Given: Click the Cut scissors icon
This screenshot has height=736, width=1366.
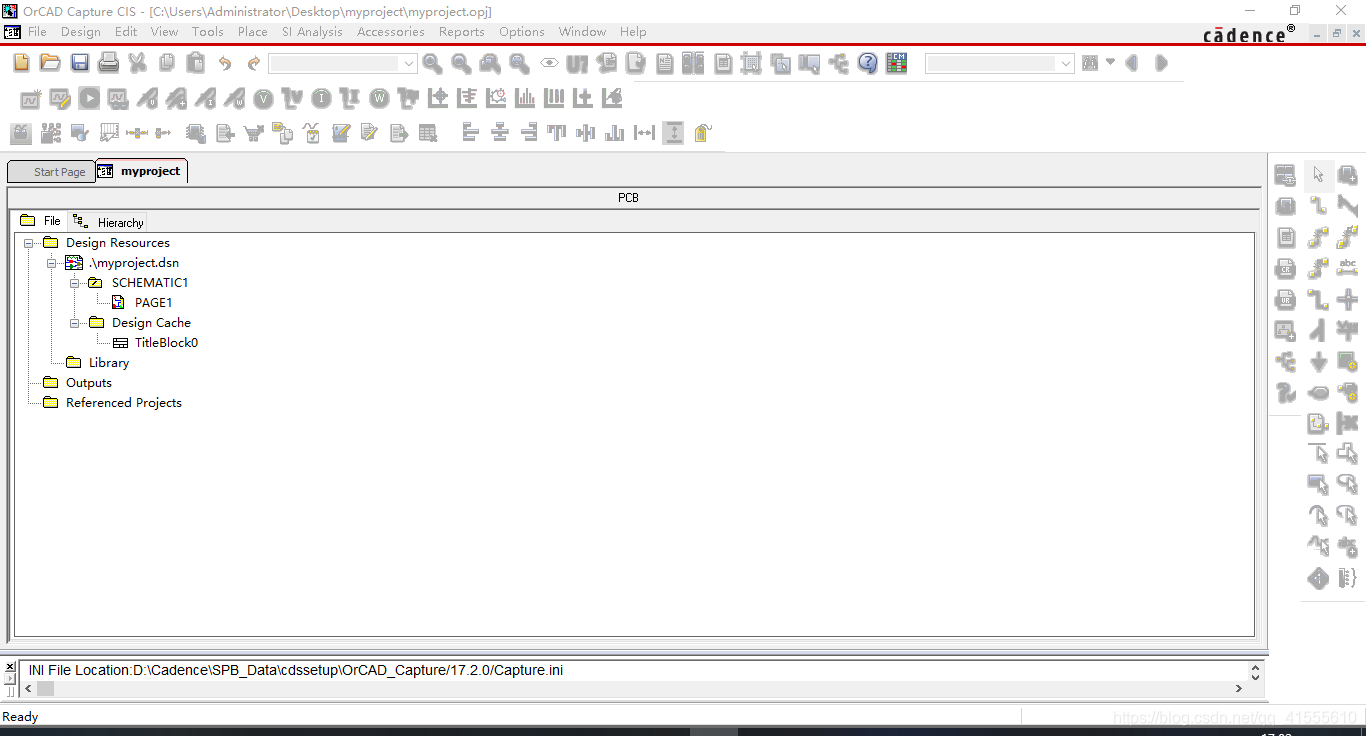Looking at the screenshot, I should (x=138, y=63).
